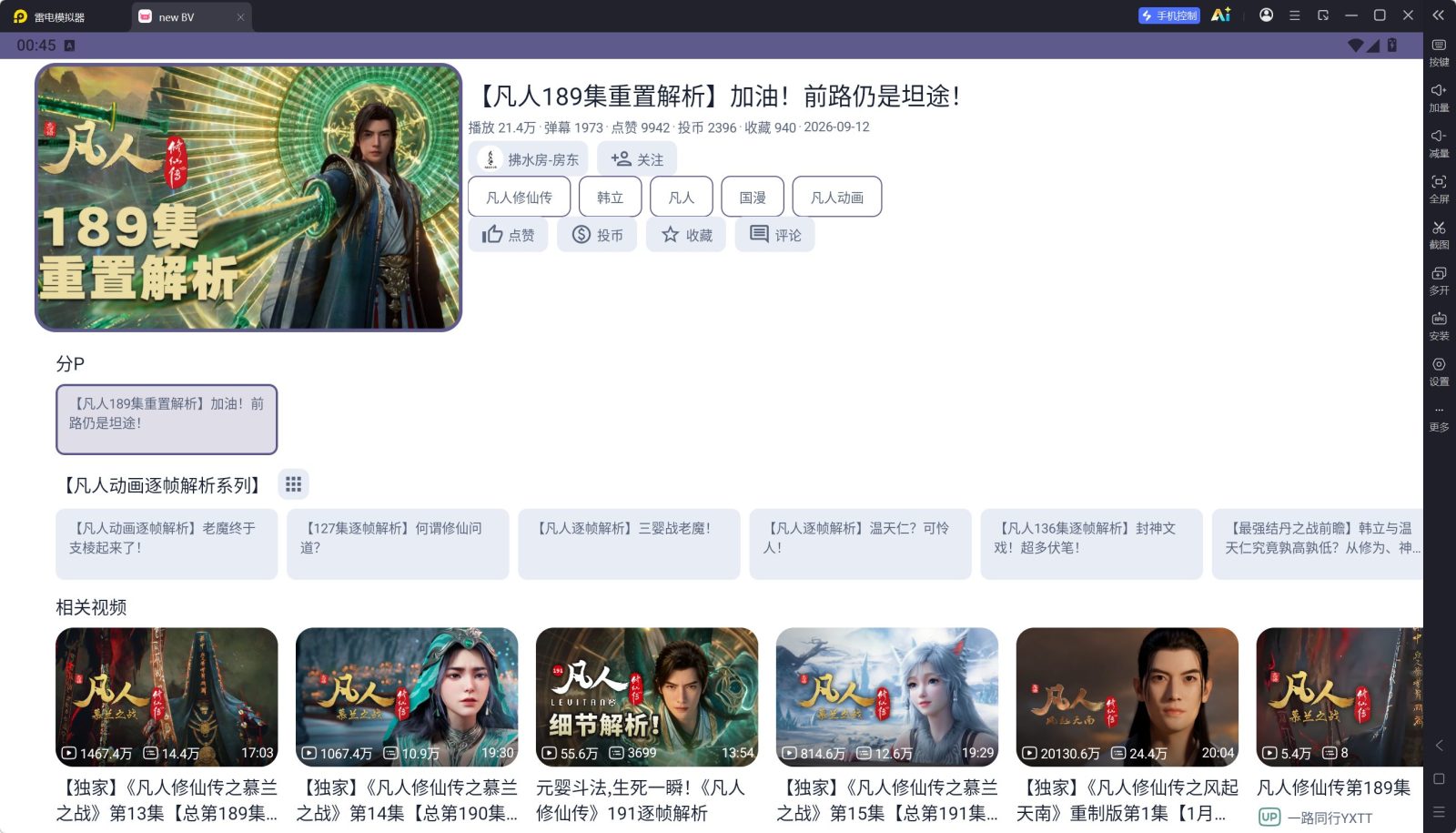Open series item 凡人136集逐帧解析 封神文戏
The height and width of the screenshot is (833, 1456).
[x=1091, y=544]
